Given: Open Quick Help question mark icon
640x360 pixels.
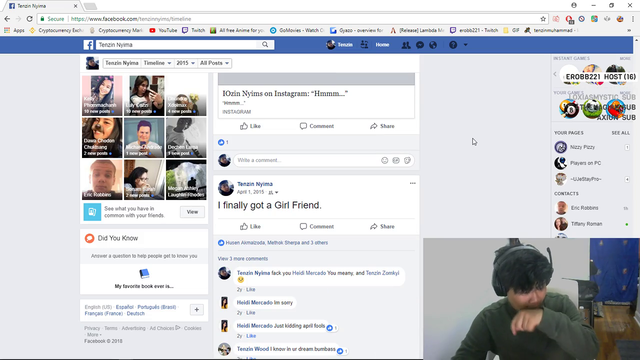Looking at the screenshot, I should click(453, 45).
